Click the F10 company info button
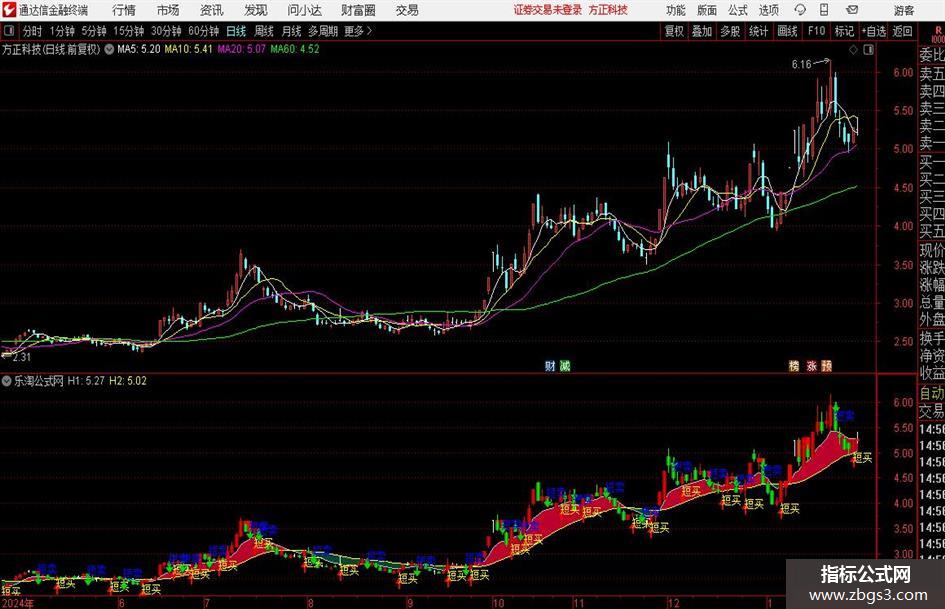The image size is (945, 609). coord(817,31)
